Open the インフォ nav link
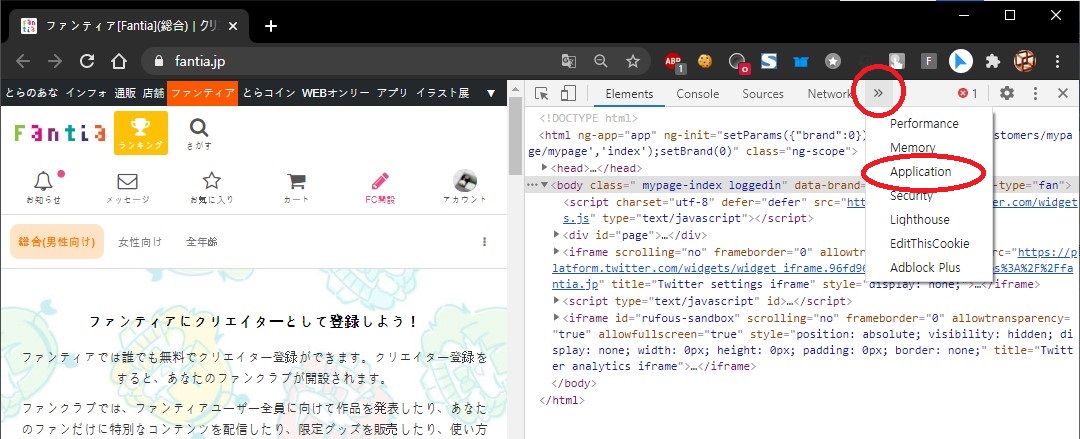The image size is (1080, 439). pos(87,93)
